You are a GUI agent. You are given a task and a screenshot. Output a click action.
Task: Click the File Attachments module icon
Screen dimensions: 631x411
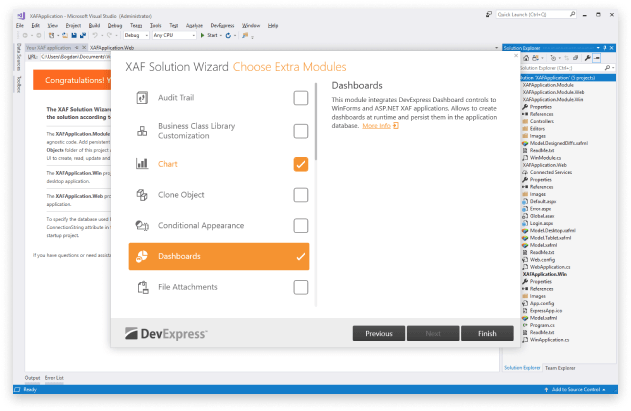click(143, 287)
